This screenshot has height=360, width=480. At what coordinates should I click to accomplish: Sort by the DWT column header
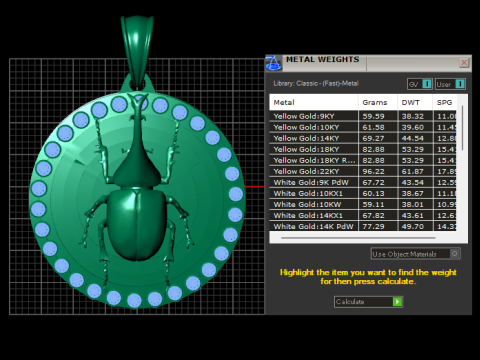coord(415,102)
